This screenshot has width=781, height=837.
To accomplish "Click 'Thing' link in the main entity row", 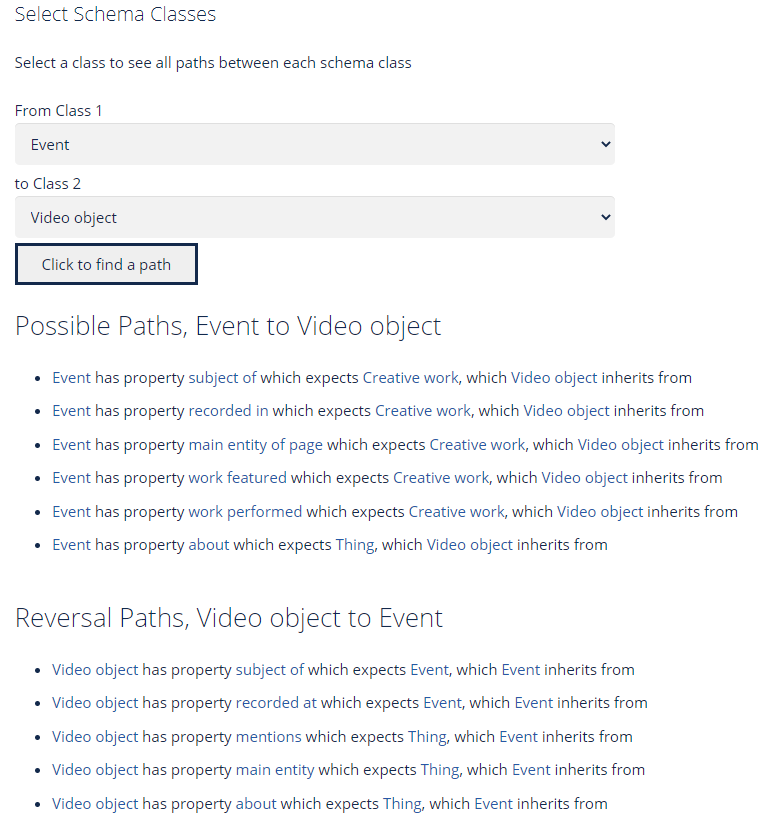I will 440,770.
